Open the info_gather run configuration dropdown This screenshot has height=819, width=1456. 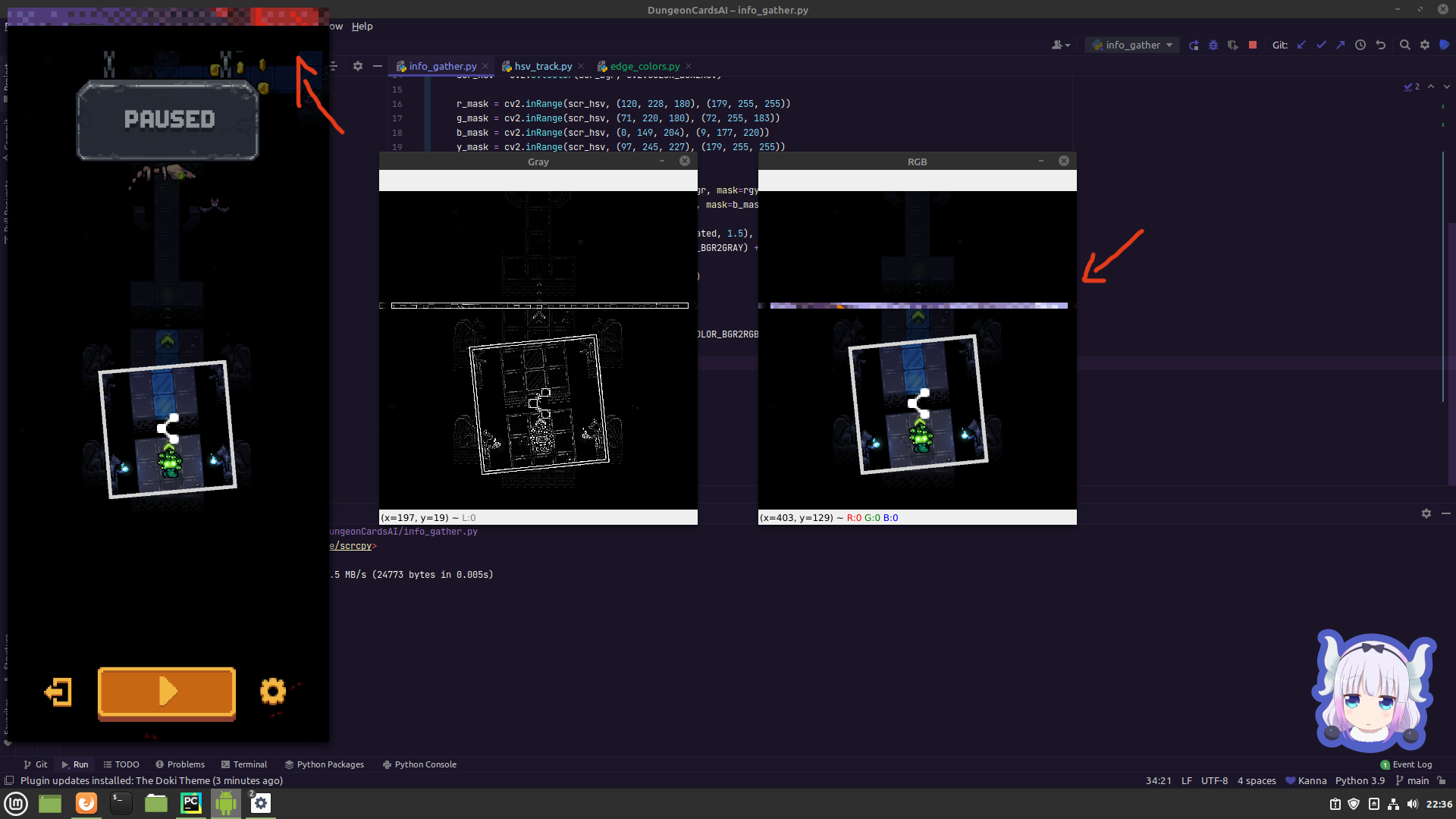1131,45
